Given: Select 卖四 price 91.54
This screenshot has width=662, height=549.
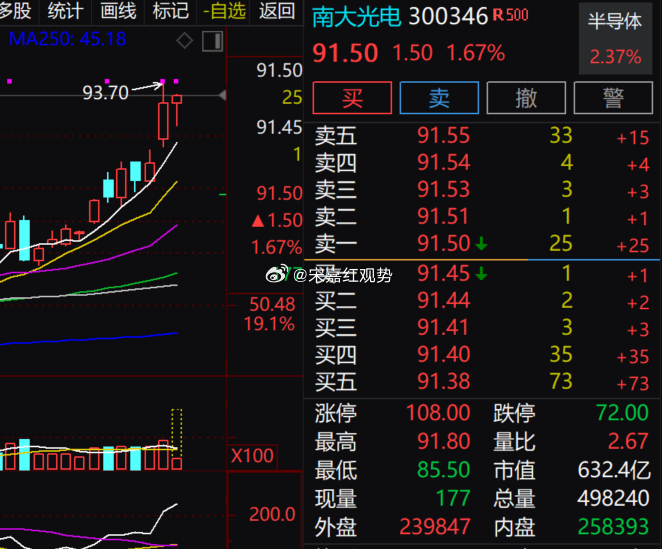Looking at the screenshot, I should click(x=443, y=163).
